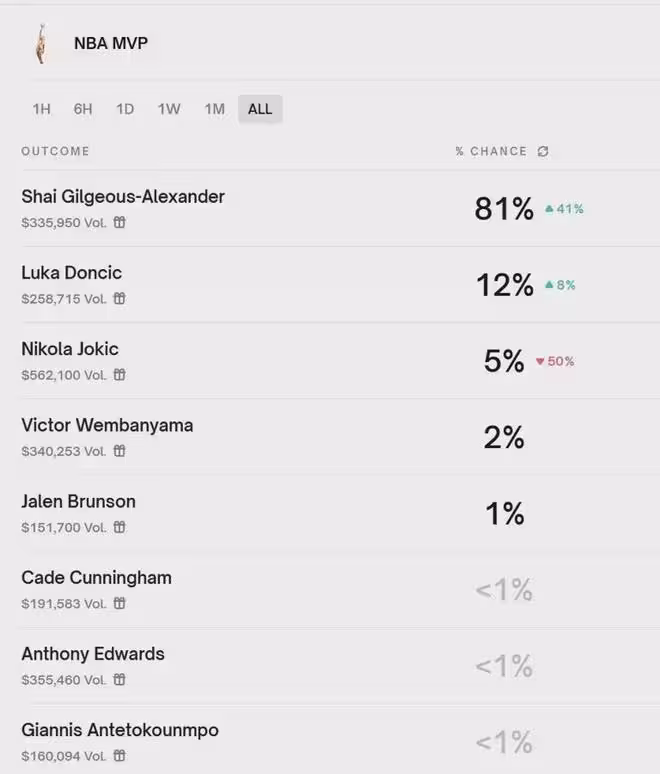Open the Nikola Jokic outcome row
660x774 pixels.
(70, 349)
